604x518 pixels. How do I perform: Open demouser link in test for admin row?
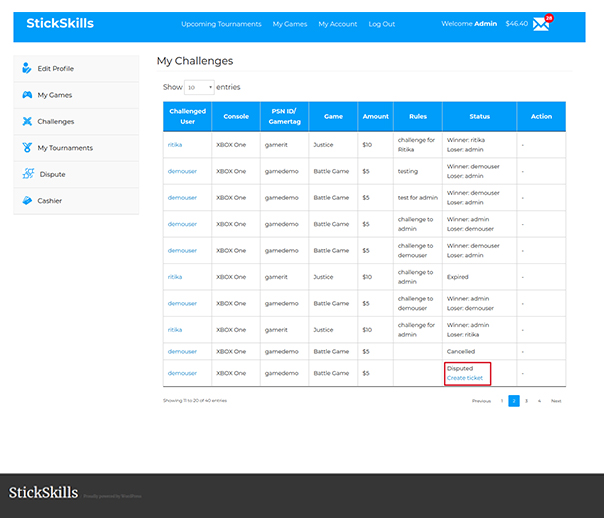(182, 198)
